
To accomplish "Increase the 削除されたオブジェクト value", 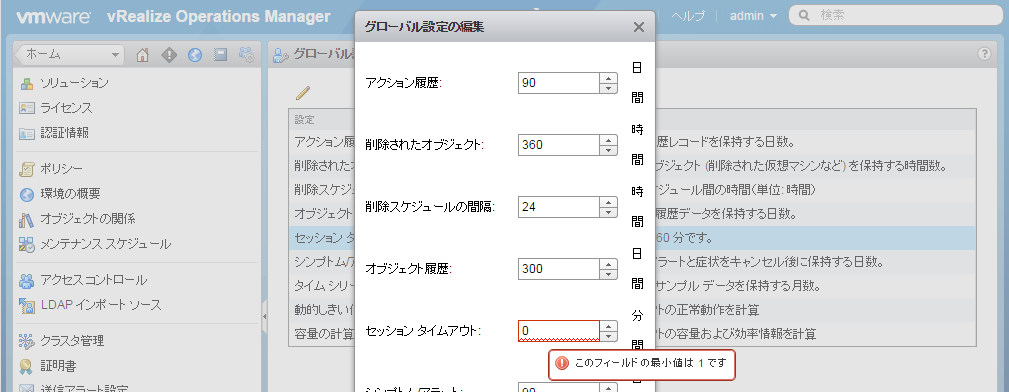I will click(x=608, y=140).
